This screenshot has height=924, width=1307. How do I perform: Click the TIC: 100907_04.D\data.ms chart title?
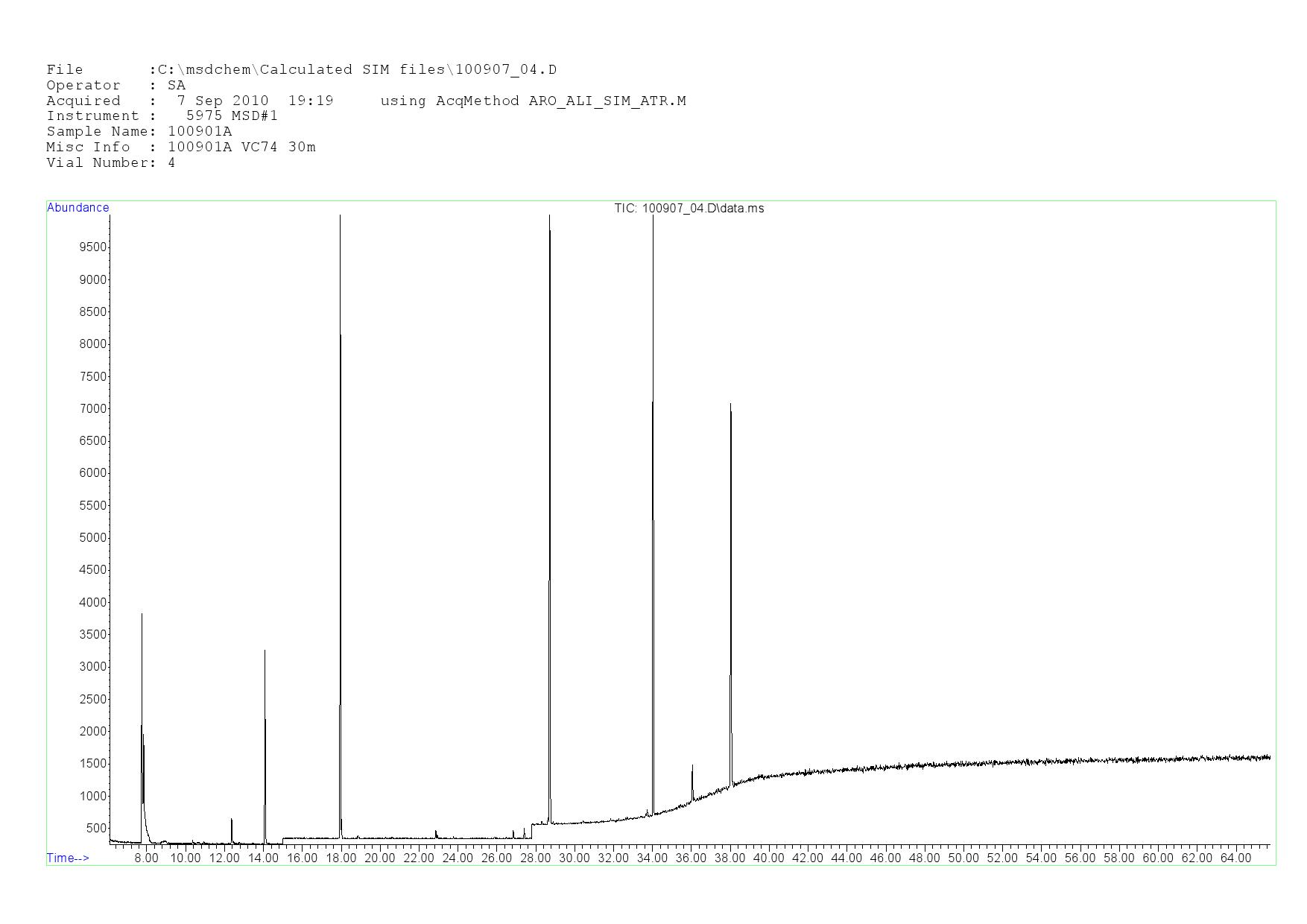point(689,209)
